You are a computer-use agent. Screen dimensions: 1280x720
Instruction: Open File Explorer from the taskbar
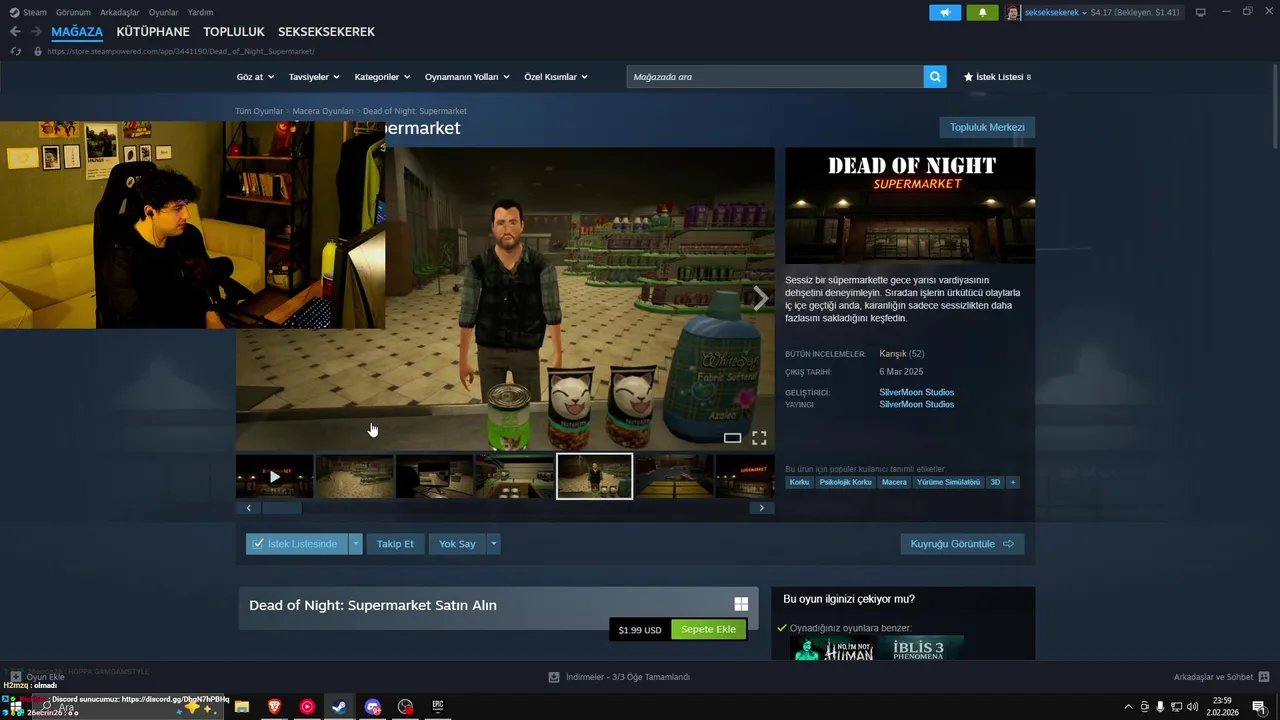click(242, 707)
